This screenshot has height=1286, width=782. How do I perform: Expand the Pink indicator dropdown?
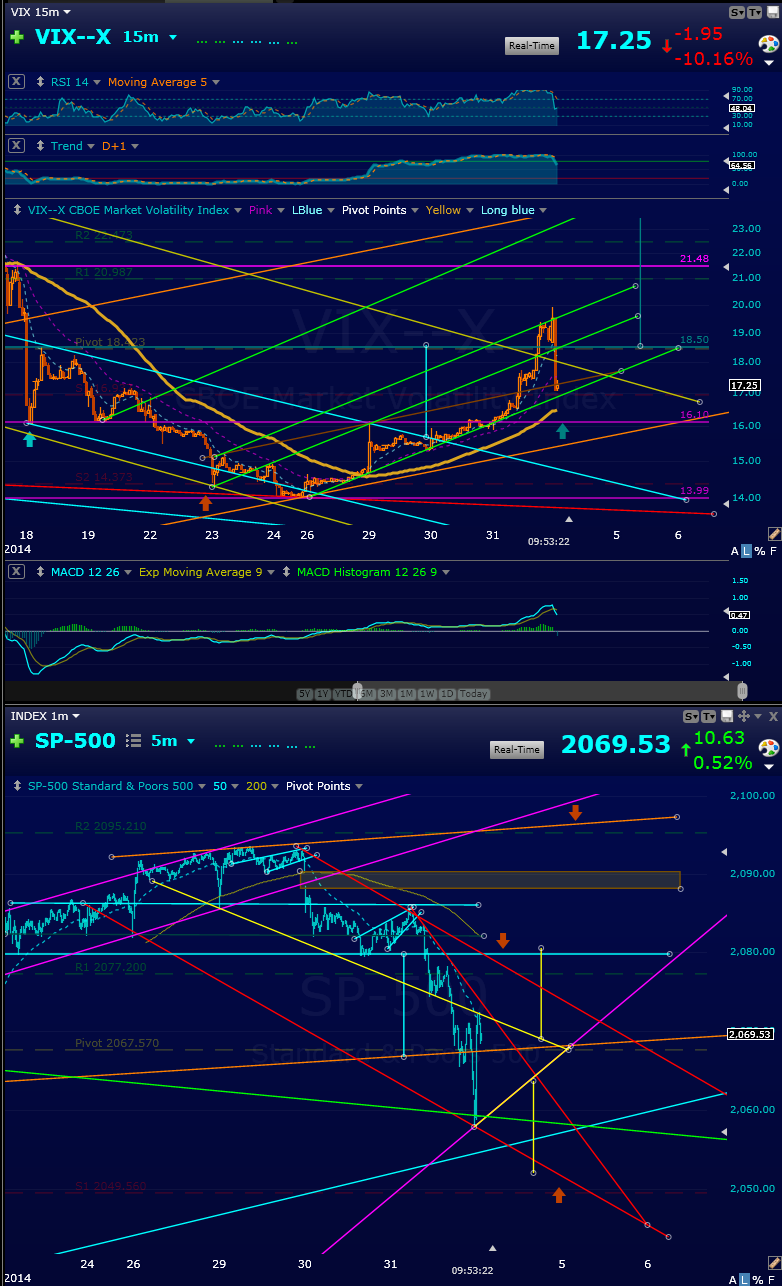[x=280, y=210]
